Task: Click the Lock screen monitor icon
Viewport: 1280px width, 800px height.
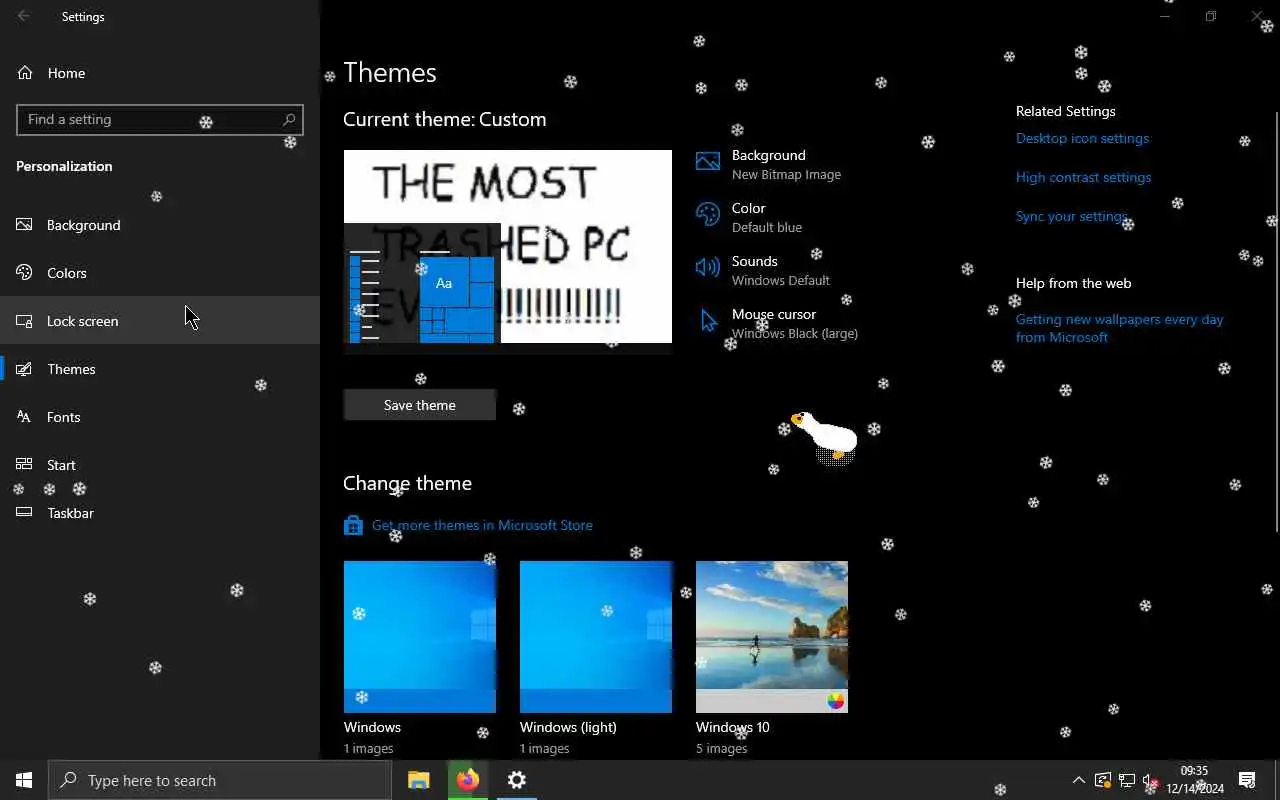Action: (25, 321)
